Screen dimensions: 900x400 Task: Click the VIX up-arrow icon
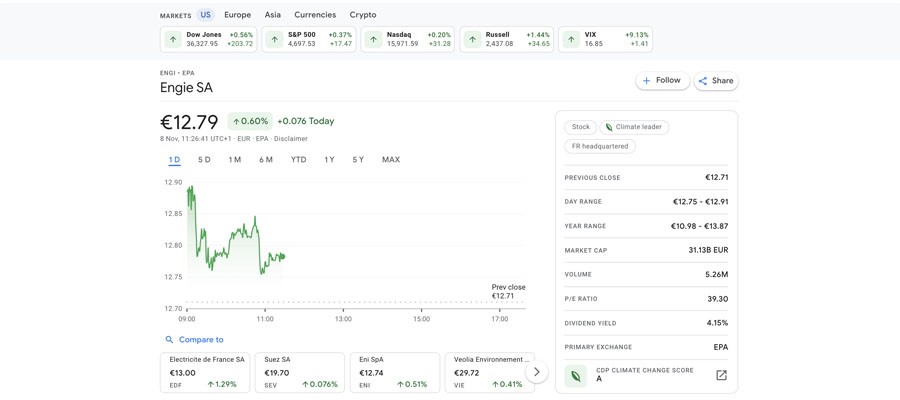[571, 39]
